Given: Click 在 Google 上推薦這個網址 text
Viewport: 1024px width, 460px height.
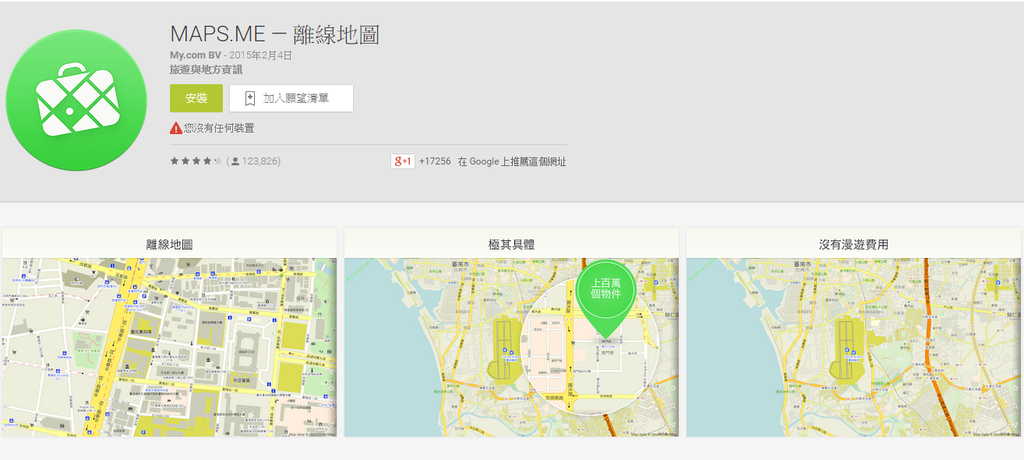Looking at the screenshot, I should pos(512,161).
